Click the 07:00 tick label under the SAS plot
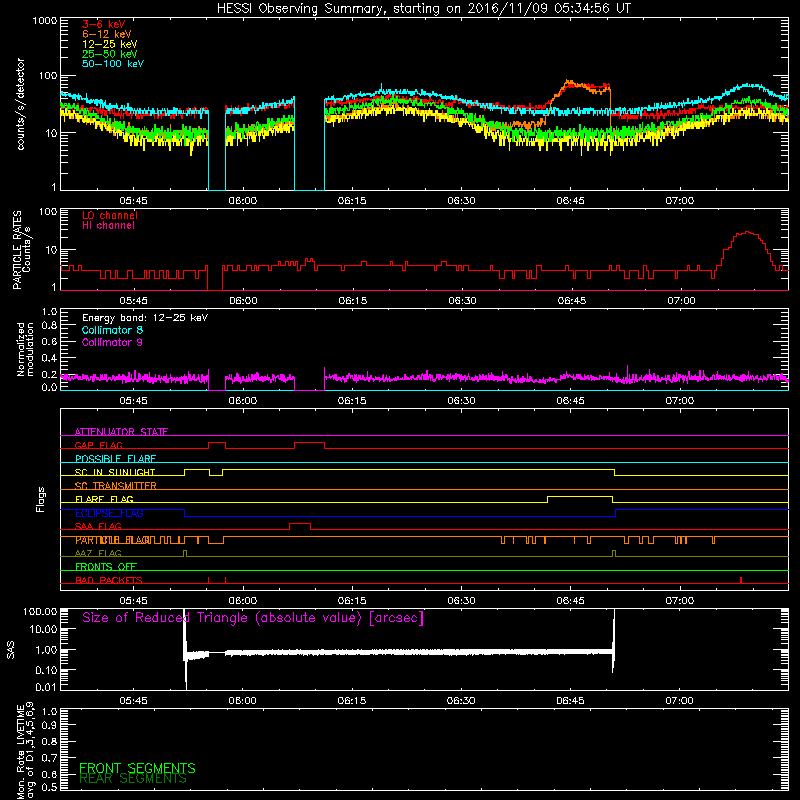 680,701
